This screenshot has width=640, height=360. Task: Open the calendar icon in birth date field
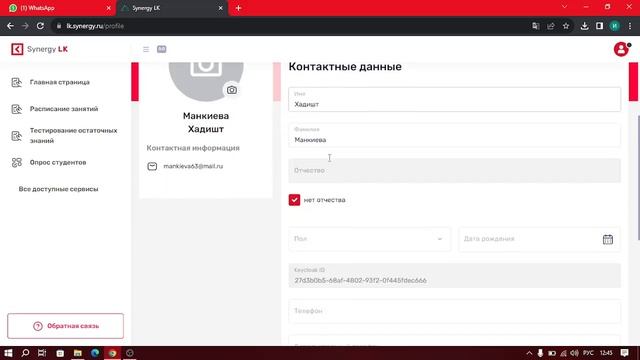click(x=607, y=239)
